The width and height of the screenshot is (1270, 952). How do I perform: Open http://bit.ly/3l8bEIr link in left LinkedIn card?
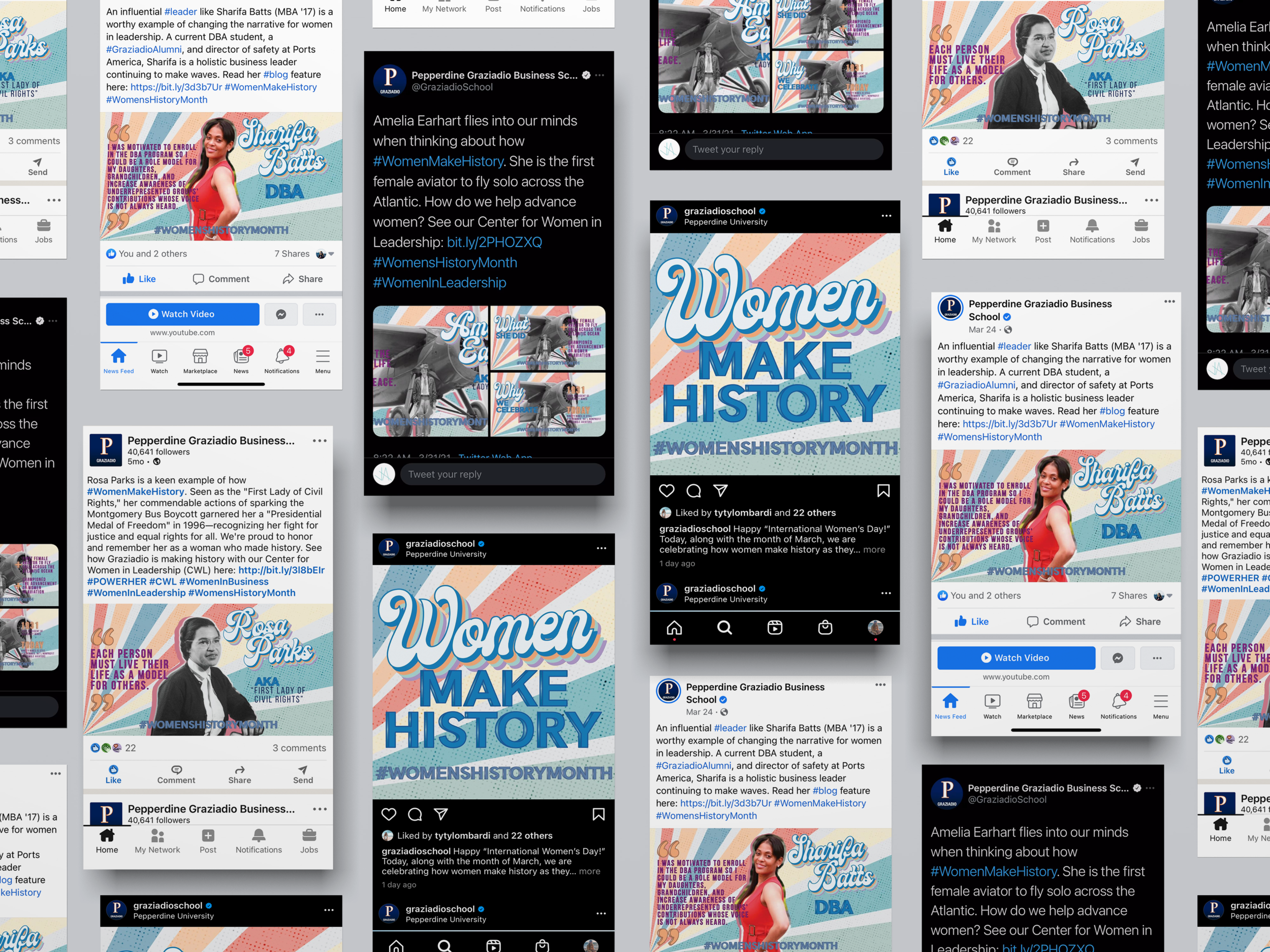click(x=281, y=570)
